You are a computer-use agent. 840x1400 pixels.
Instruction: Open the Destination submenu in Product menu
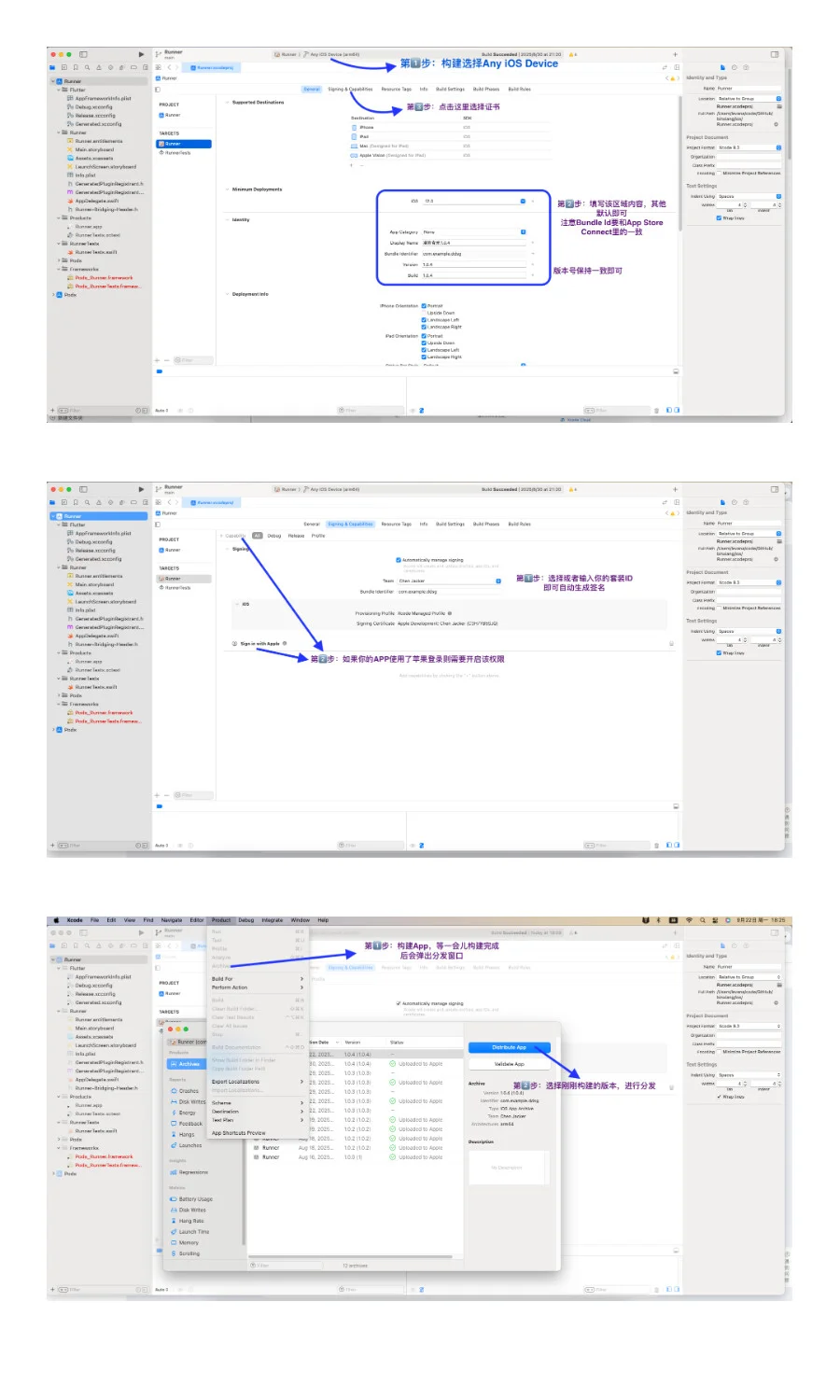258,1112
